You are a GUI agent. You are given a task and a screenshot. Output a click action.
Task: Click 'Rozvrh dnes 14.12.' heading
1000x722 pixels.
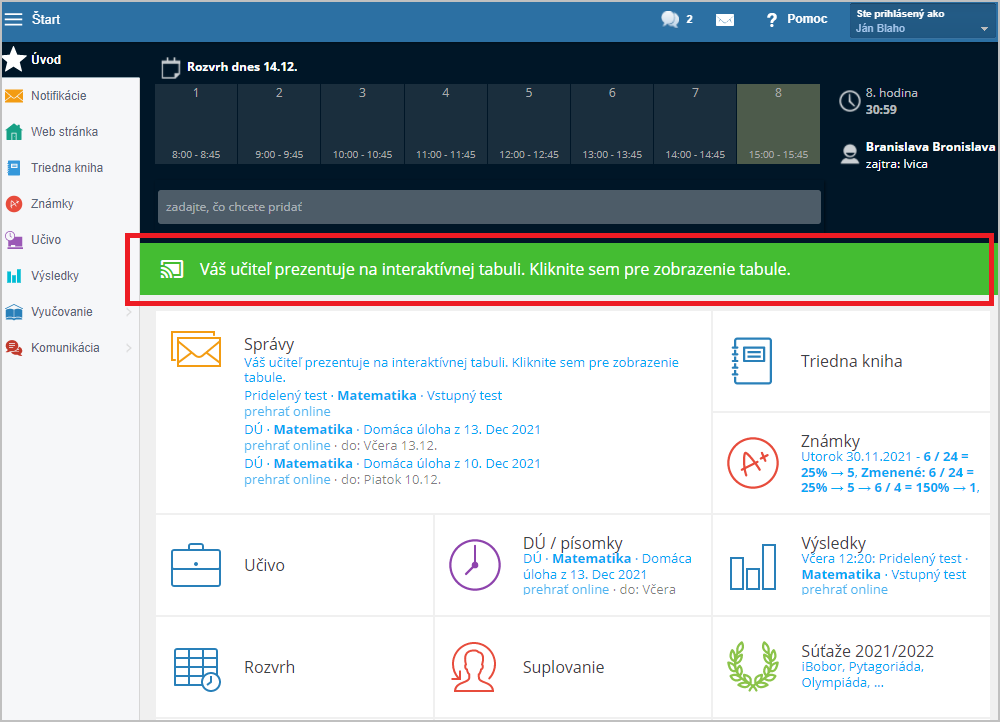click(242, 67)
